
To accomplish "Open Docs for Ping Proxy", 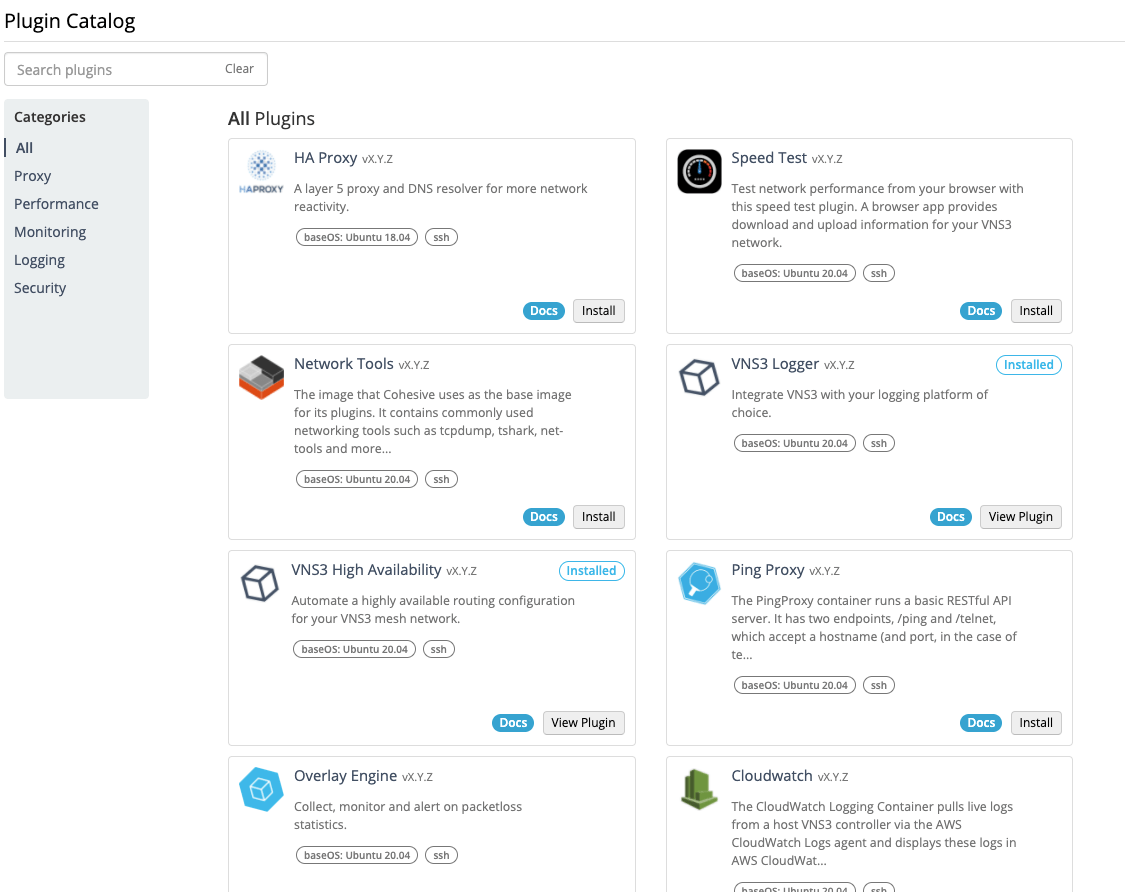I will point(981,723).
